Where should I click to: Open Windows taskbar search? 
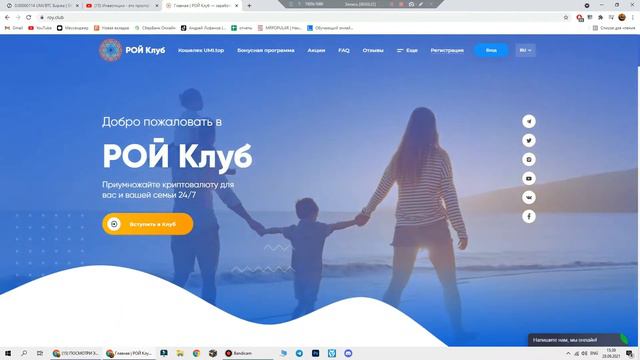pos(24,353)
